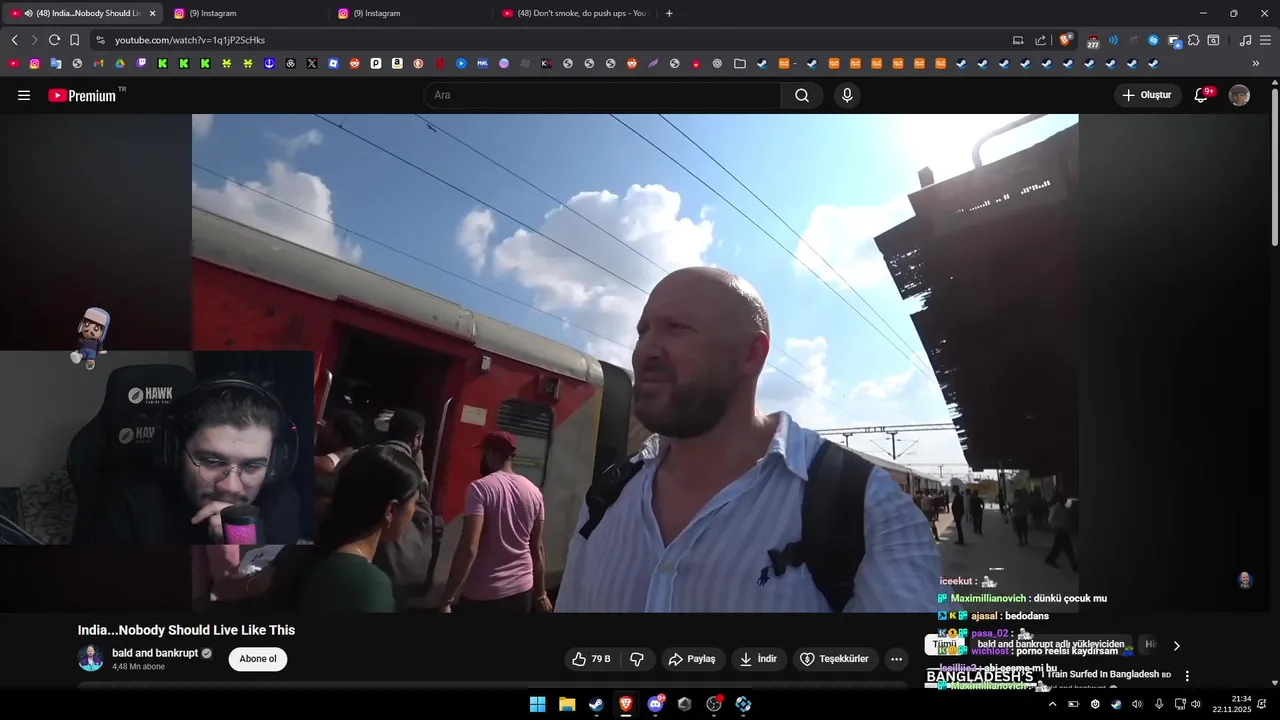This screenshot has height=720, width=1280.
Task: Switch to the first Instagram tab
Action: click(x=245, y=13)
